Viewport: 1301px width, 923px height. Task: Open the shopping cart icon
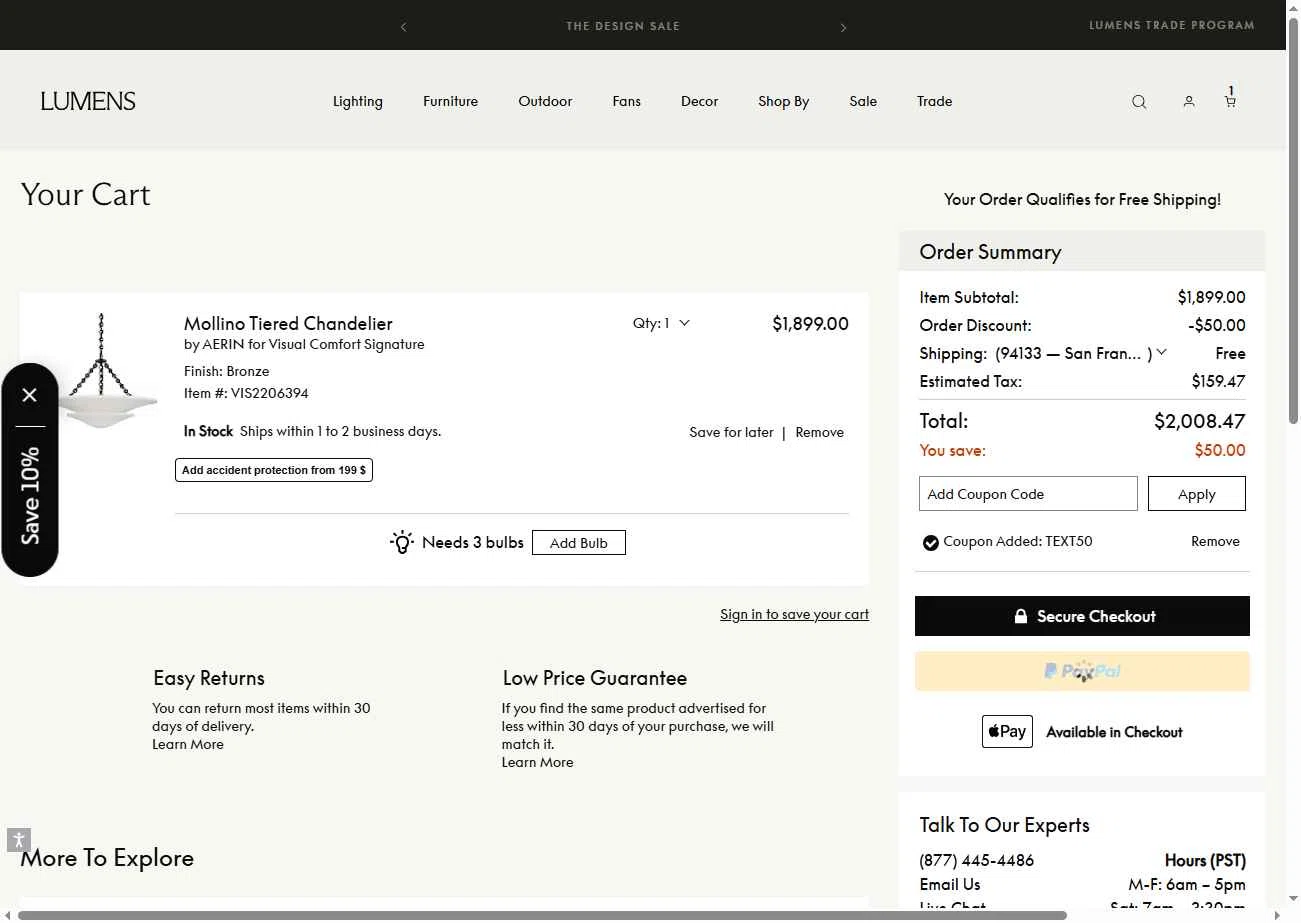pyautogui.click(x=1230, y=100)
